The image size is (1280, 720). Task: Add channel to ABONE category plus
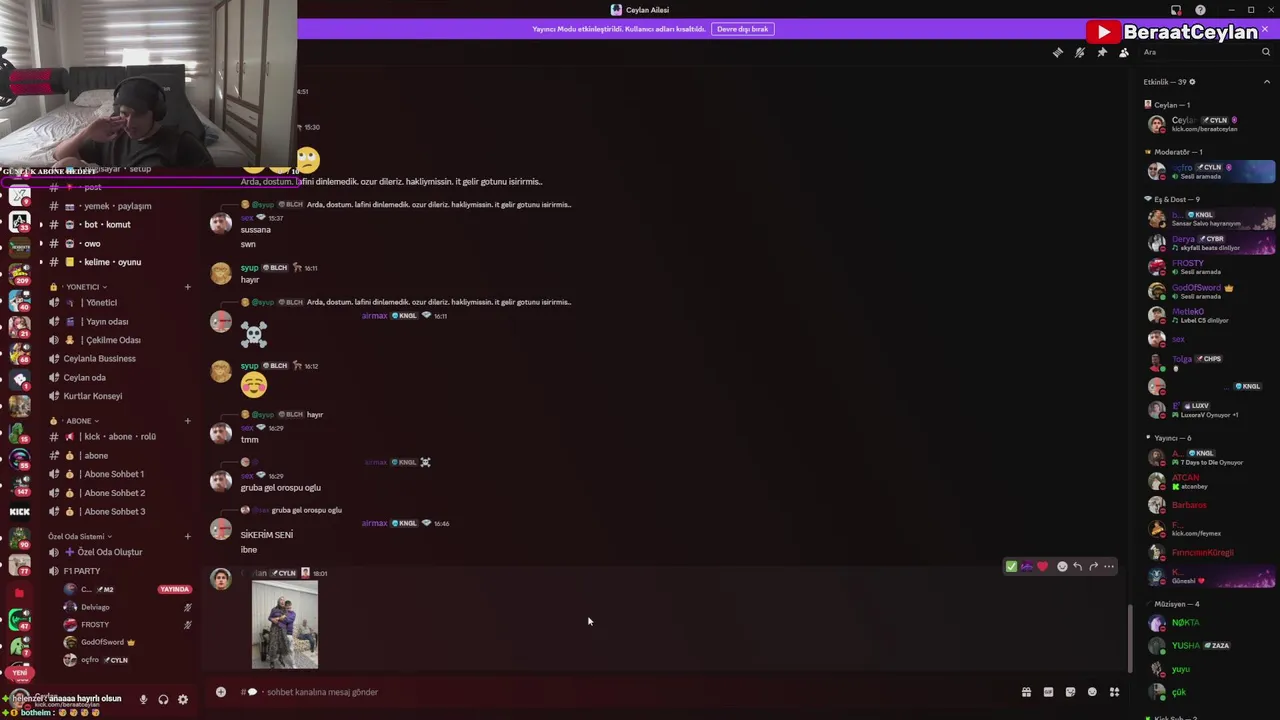(187, 421)
